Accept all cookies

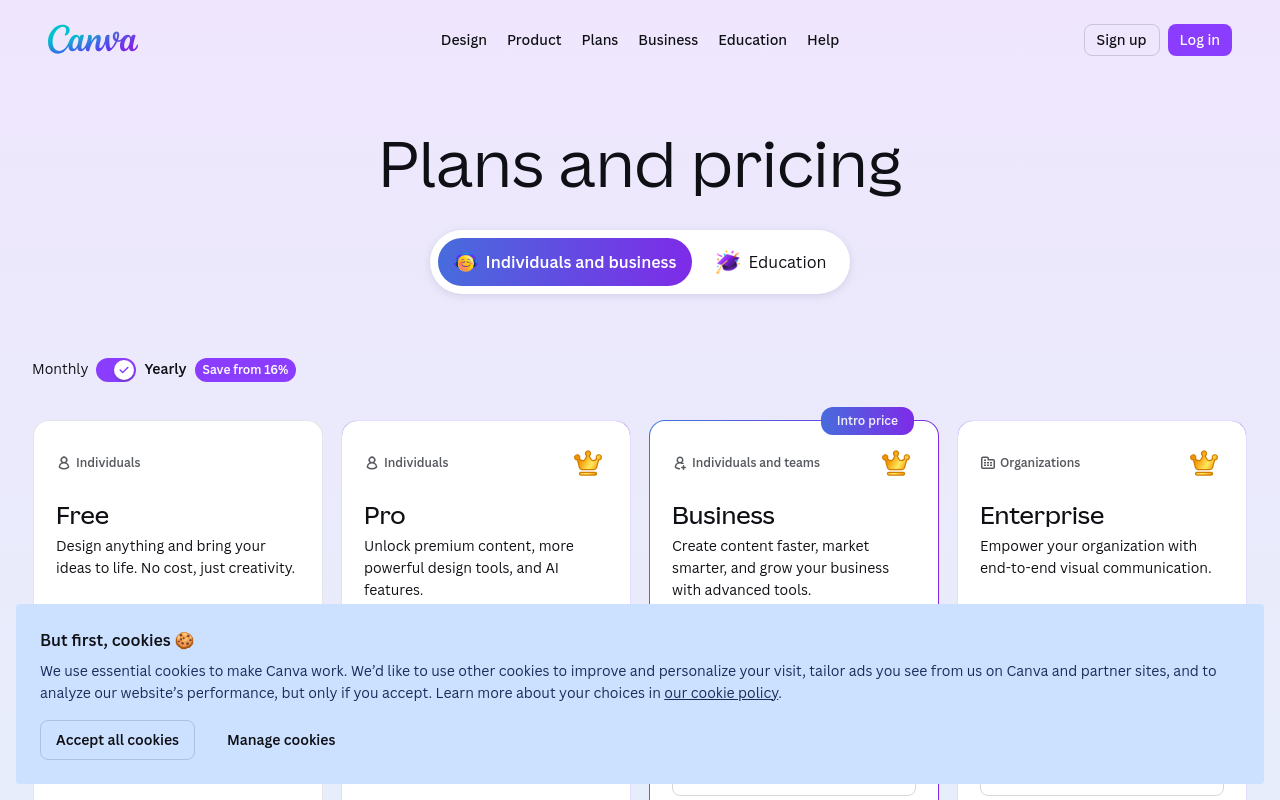pos(117,740)
